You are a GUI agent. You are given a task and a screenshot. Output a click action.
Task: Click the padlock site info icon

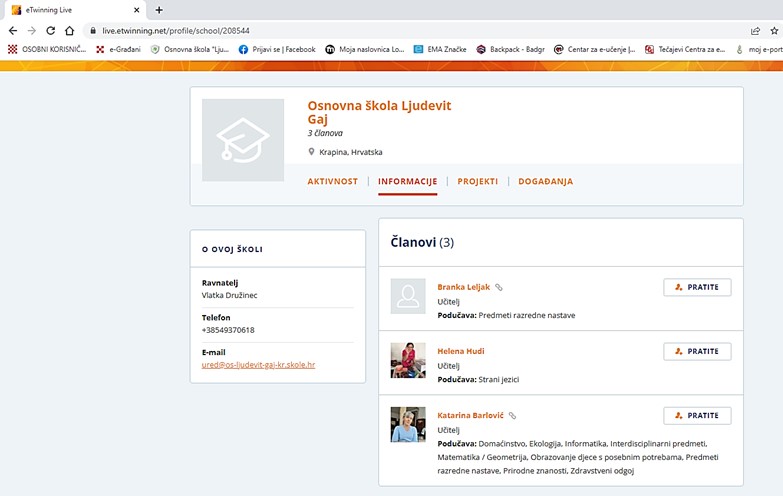(93, 30)
